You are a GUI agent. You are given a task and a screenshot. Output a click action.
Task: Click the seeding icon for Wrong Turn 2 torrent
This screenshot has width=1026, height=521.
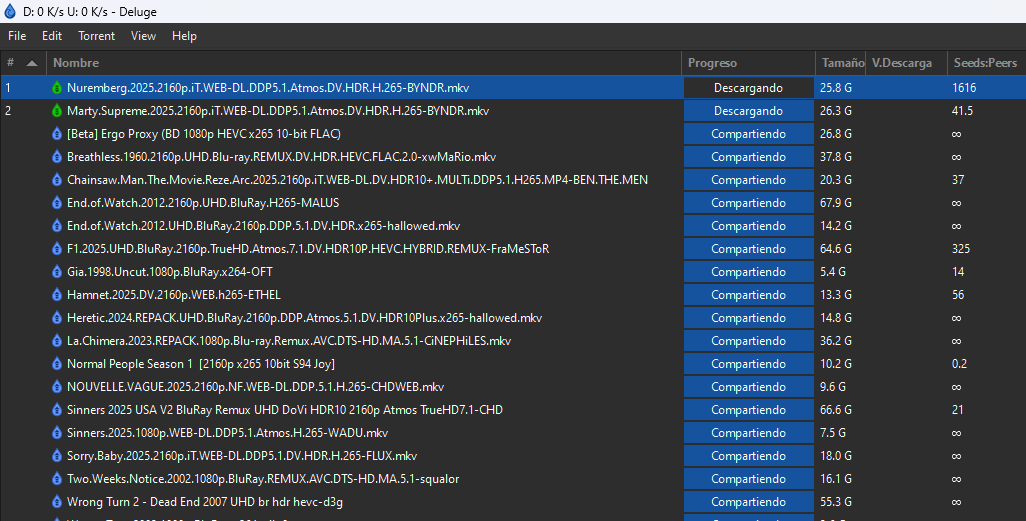coord(57,501)
